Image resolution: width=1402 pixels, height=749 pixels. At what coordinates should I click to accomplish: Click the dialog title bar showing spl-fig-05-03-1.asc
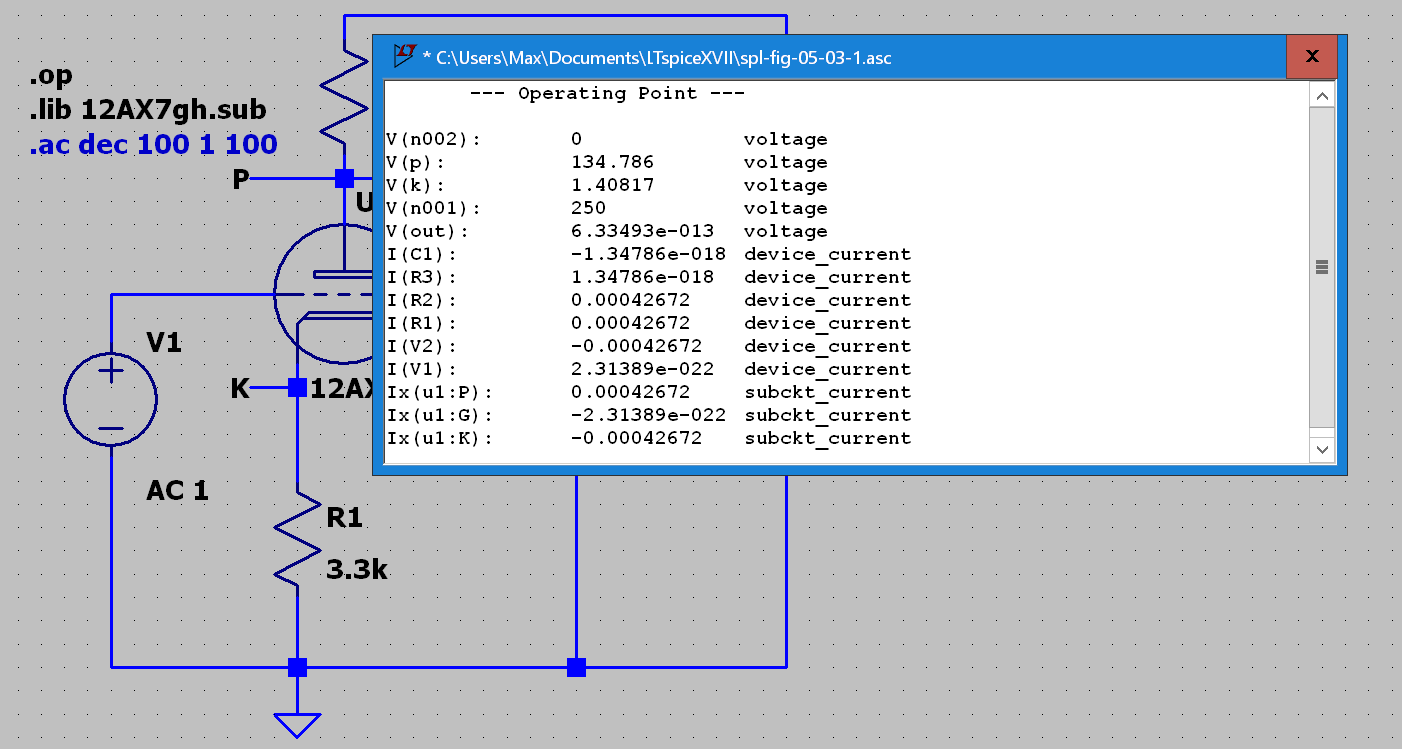800,57
